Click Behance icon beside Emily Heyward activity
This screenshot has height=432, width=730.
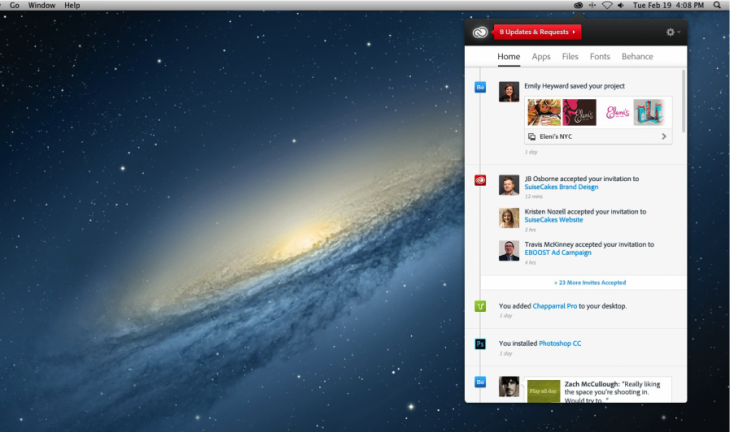click(480, 87)
